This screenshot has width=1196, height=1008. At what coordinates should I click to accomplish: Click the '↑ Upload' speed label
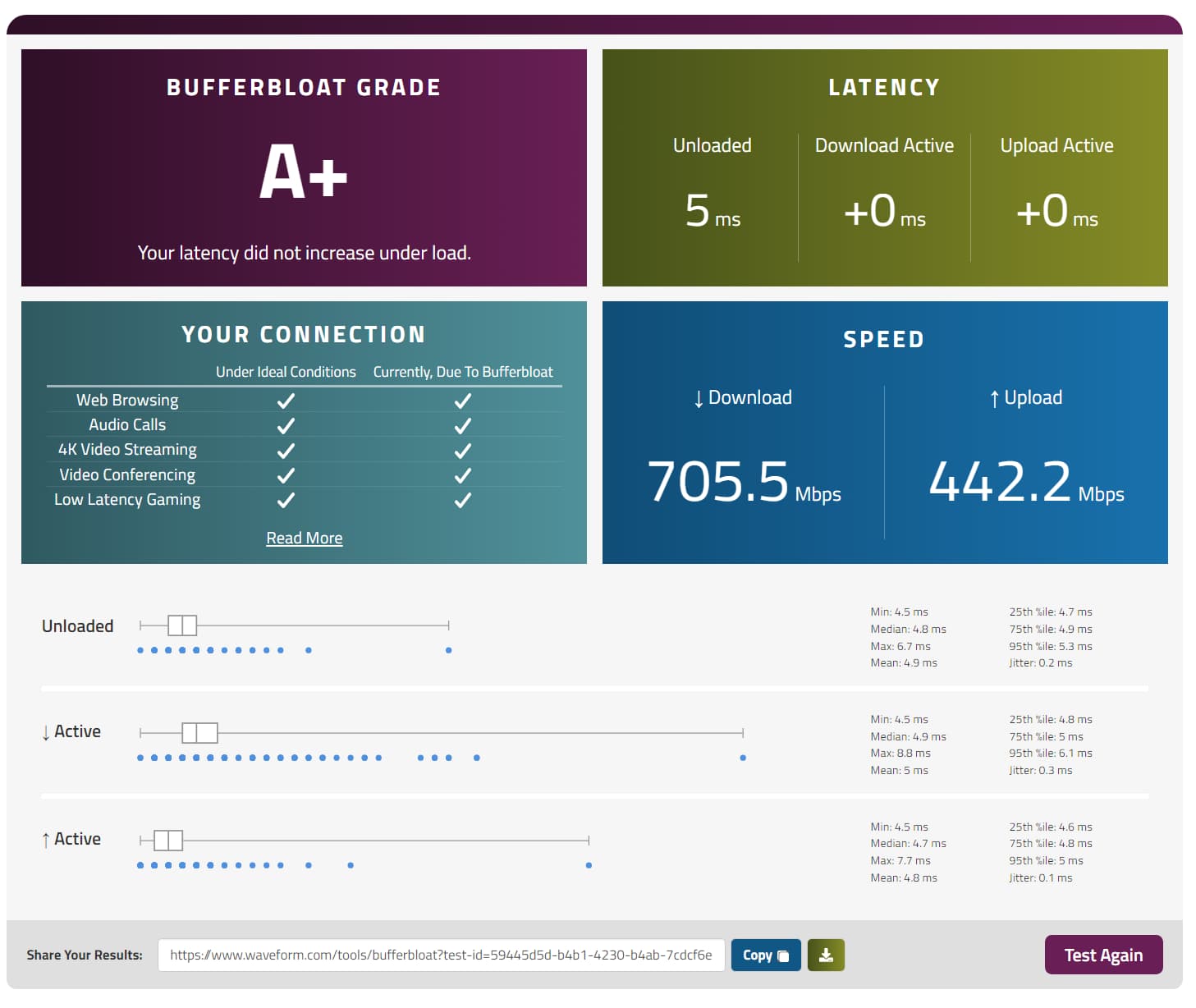[x=1026, y=398]
